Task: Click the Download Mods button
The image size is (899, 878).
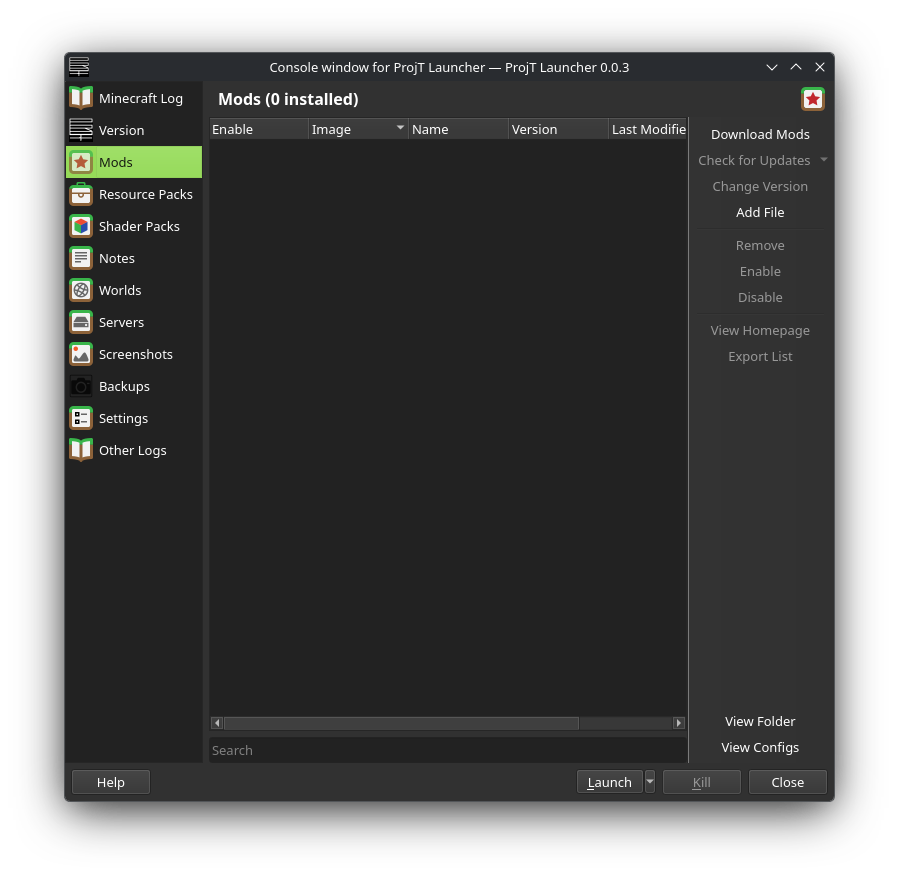Action: [760, 134]
